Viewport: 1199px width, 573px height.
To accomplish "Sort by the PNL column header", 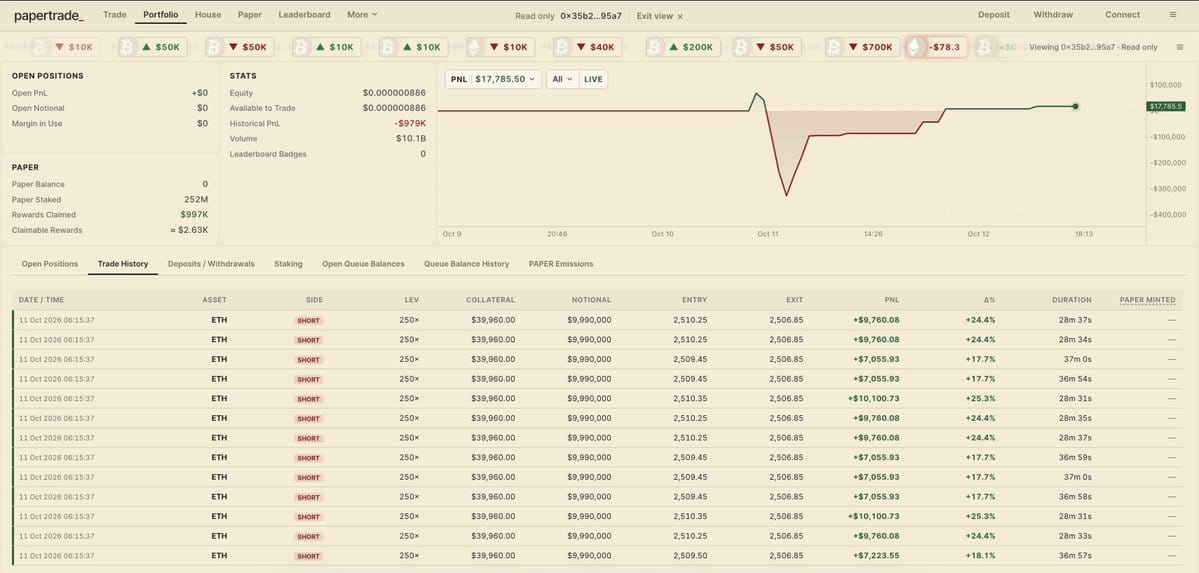I will 892,300.
